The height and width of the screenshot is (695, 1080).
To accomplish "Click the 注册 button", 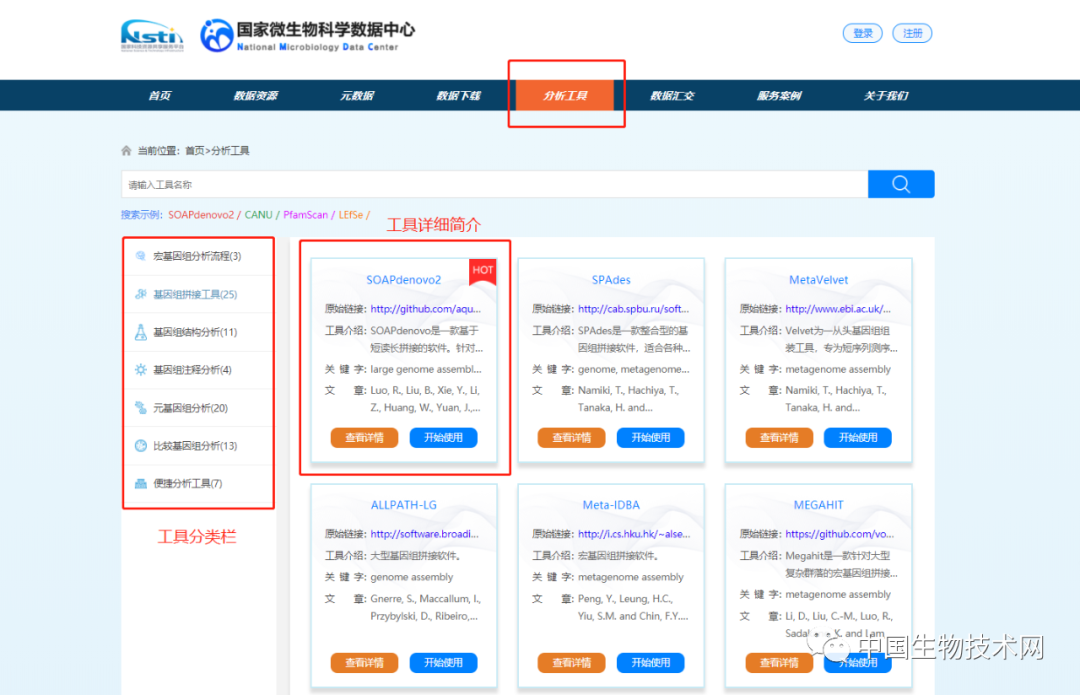I will 912,33.
